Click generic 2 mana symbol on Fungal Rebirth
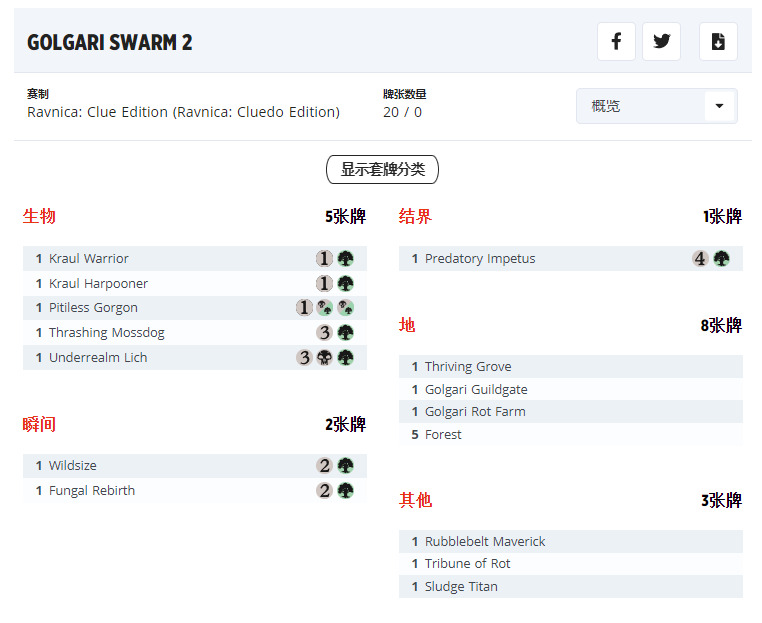Image resolution: width=762 pixels, height=623 pixels. coord(324,491)
